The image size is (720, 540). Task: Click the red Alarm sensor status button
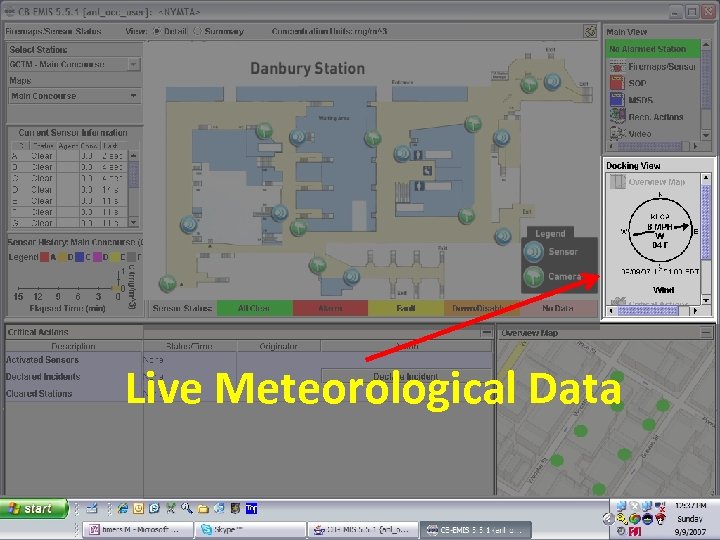330,308
